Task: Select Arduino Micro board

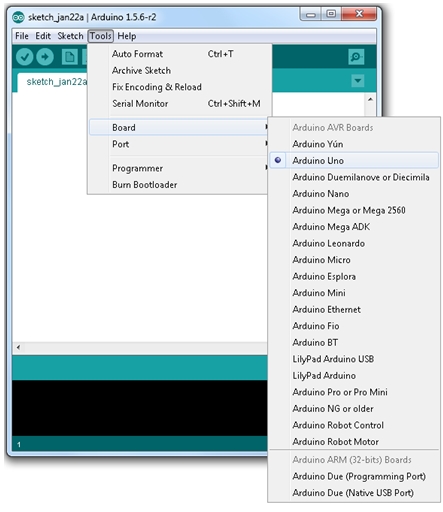Action: pos(354,260)
